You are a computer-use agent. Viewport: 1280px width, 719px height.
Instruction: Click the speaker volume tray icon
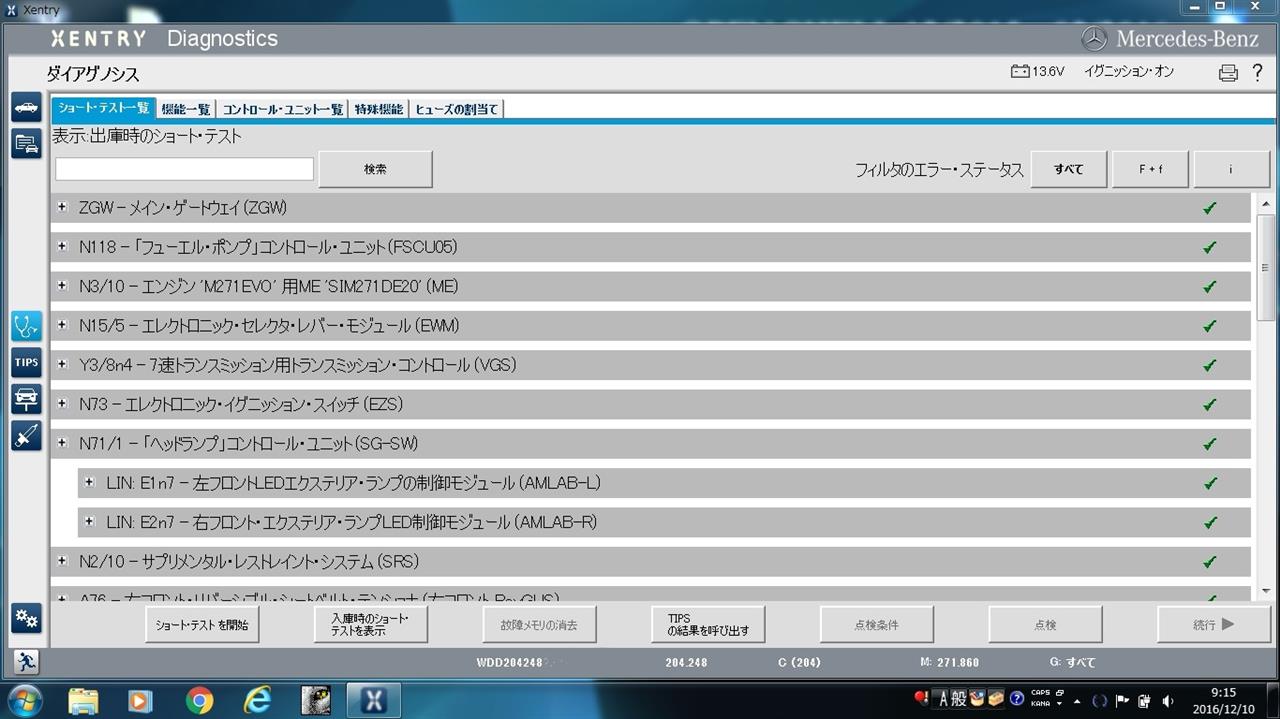coord(1169,700)
